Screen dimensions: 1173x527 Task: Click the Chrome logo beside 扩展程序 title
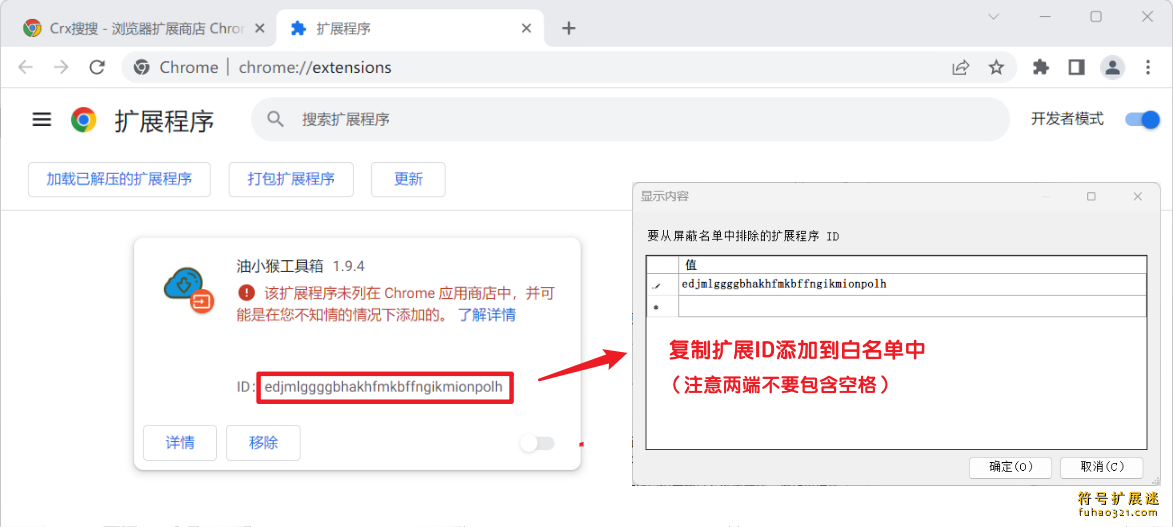click(x=84, y=120)
